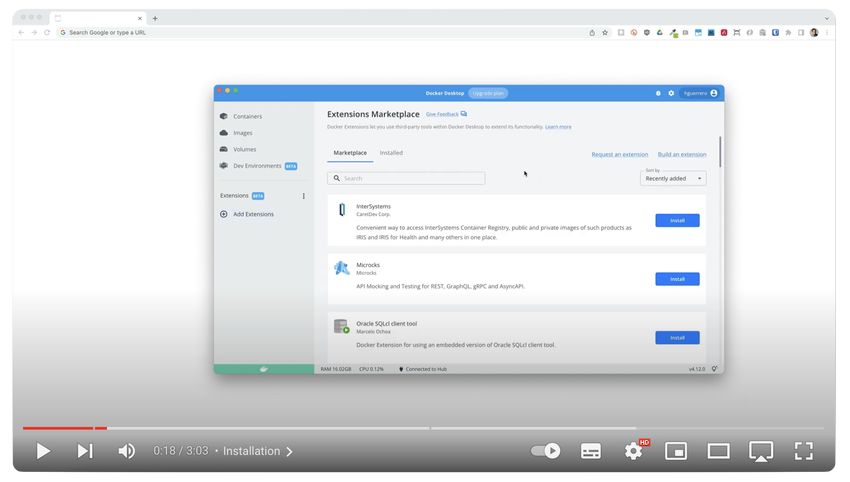
Task: Switch to the Installed tab
Action: pyautogui.click(x=391, y=153)
